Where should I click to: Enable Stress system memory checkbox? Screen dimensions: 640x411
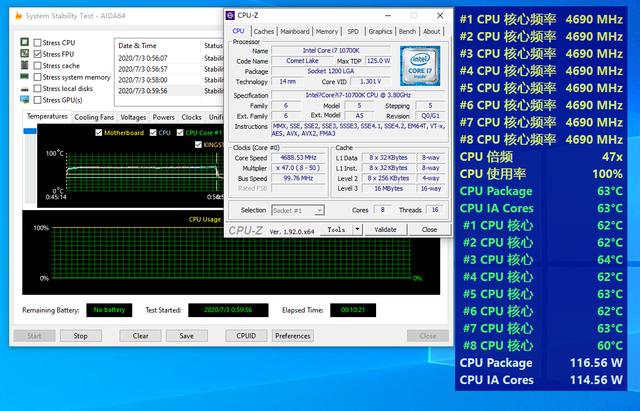38,77
